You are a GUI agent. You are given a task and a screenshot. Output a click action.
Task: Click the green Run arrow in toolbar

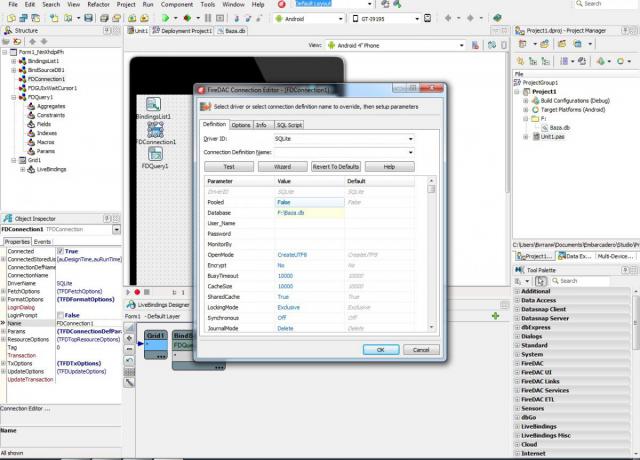(165, 18)
